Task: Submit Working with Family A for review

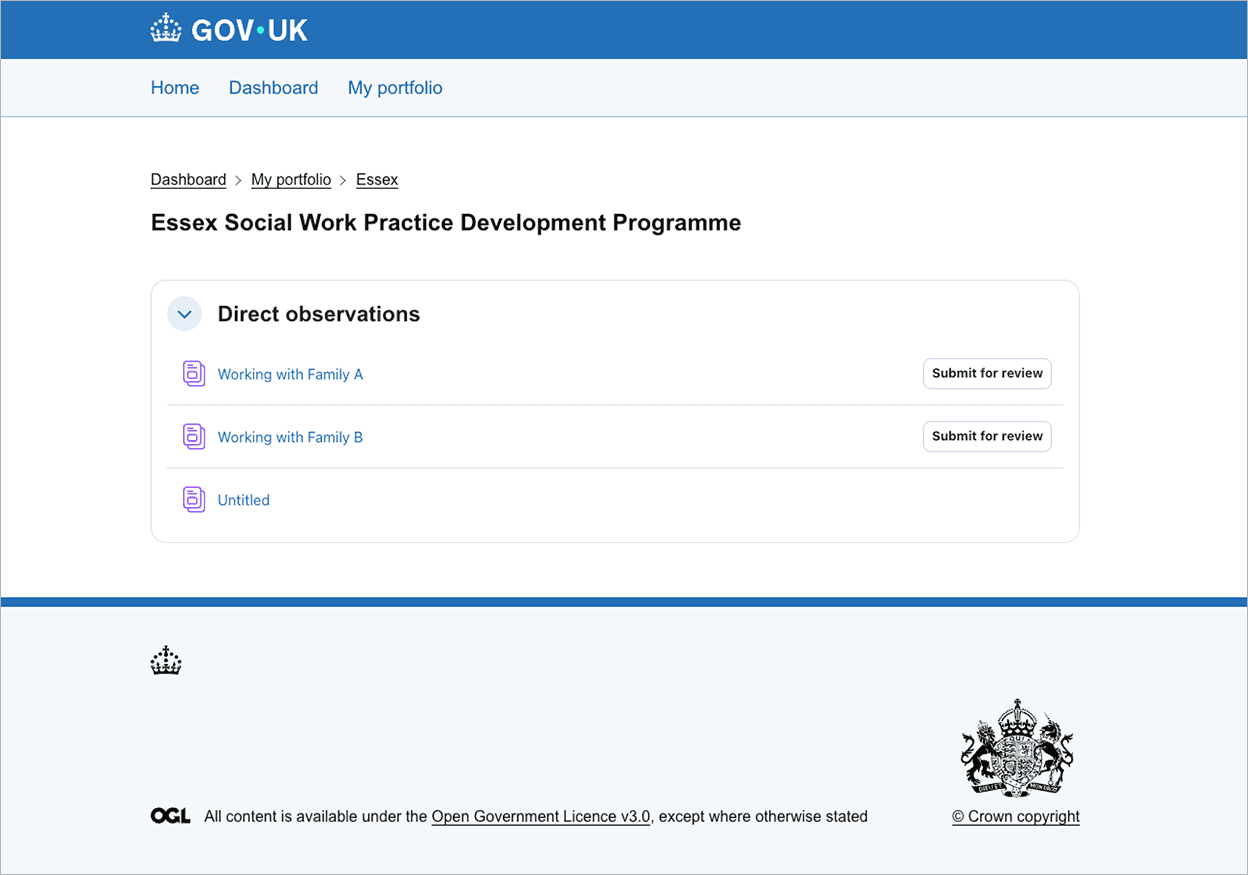Action: pyautogui.click(x=987, y=373)
